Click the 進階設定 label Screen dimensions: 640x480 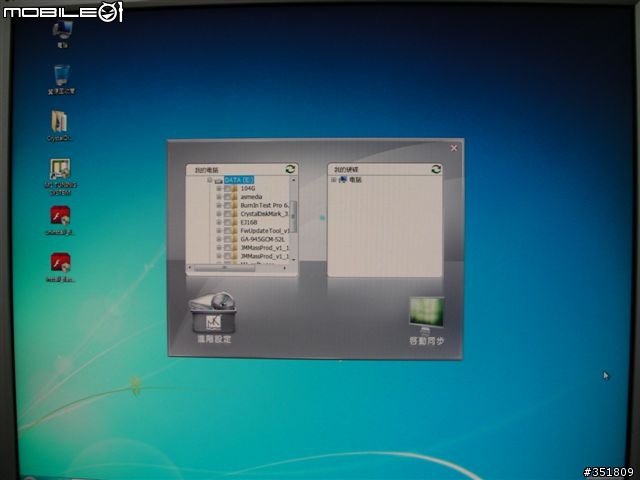(214, 339)
